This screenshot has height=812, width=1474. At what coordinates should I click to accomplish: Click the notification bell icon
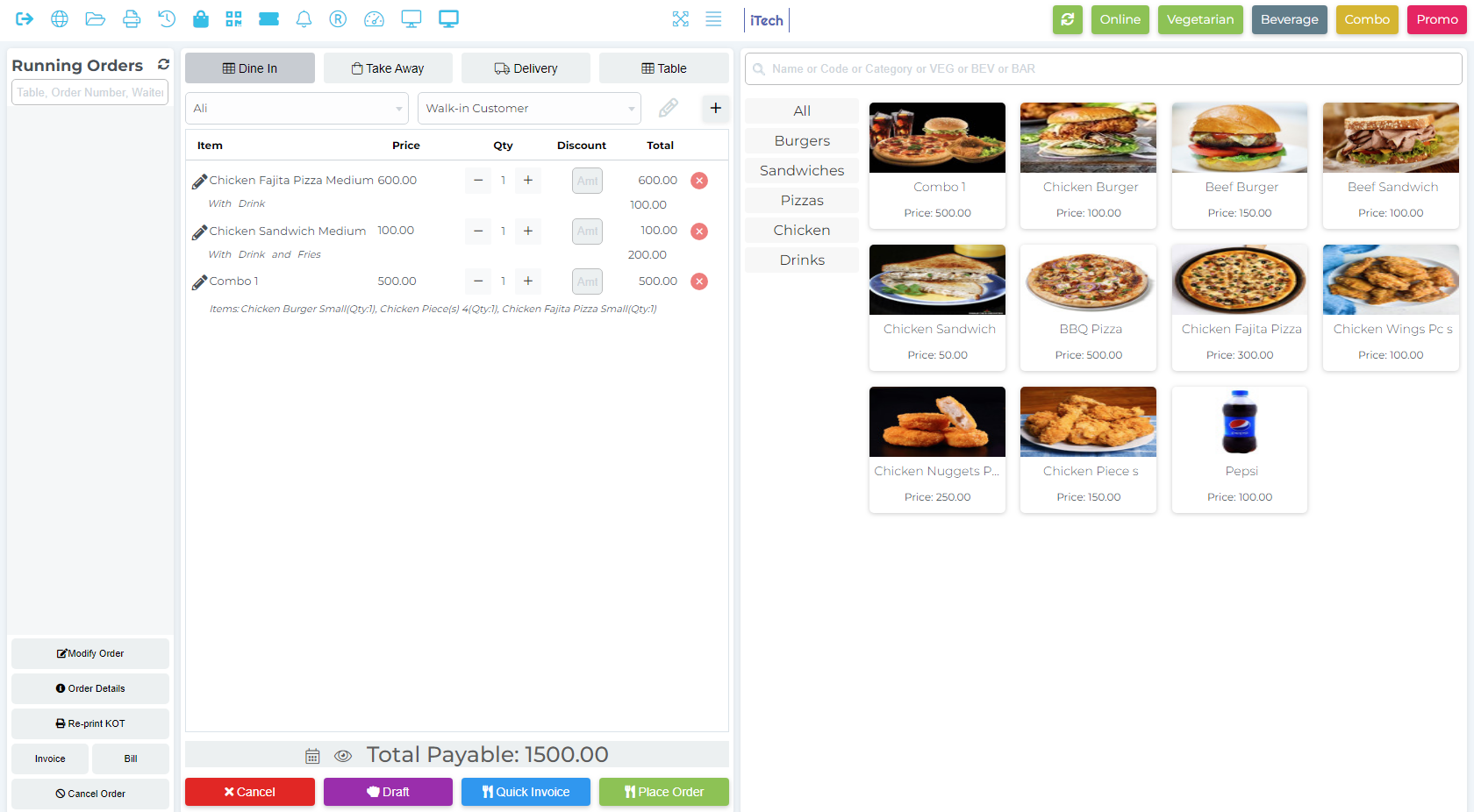tap(304, 19)
